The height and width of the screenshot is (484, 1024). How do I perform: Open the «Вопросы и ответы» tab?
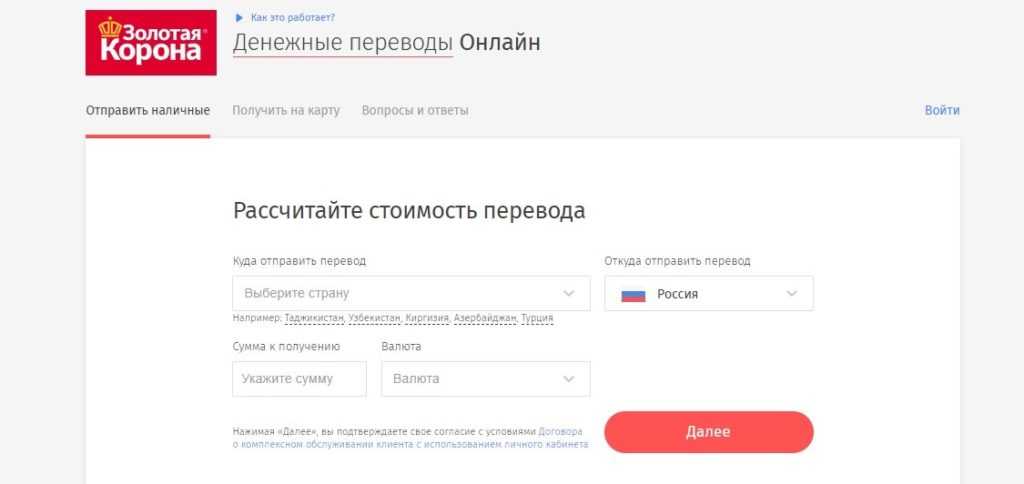(415, 110)
